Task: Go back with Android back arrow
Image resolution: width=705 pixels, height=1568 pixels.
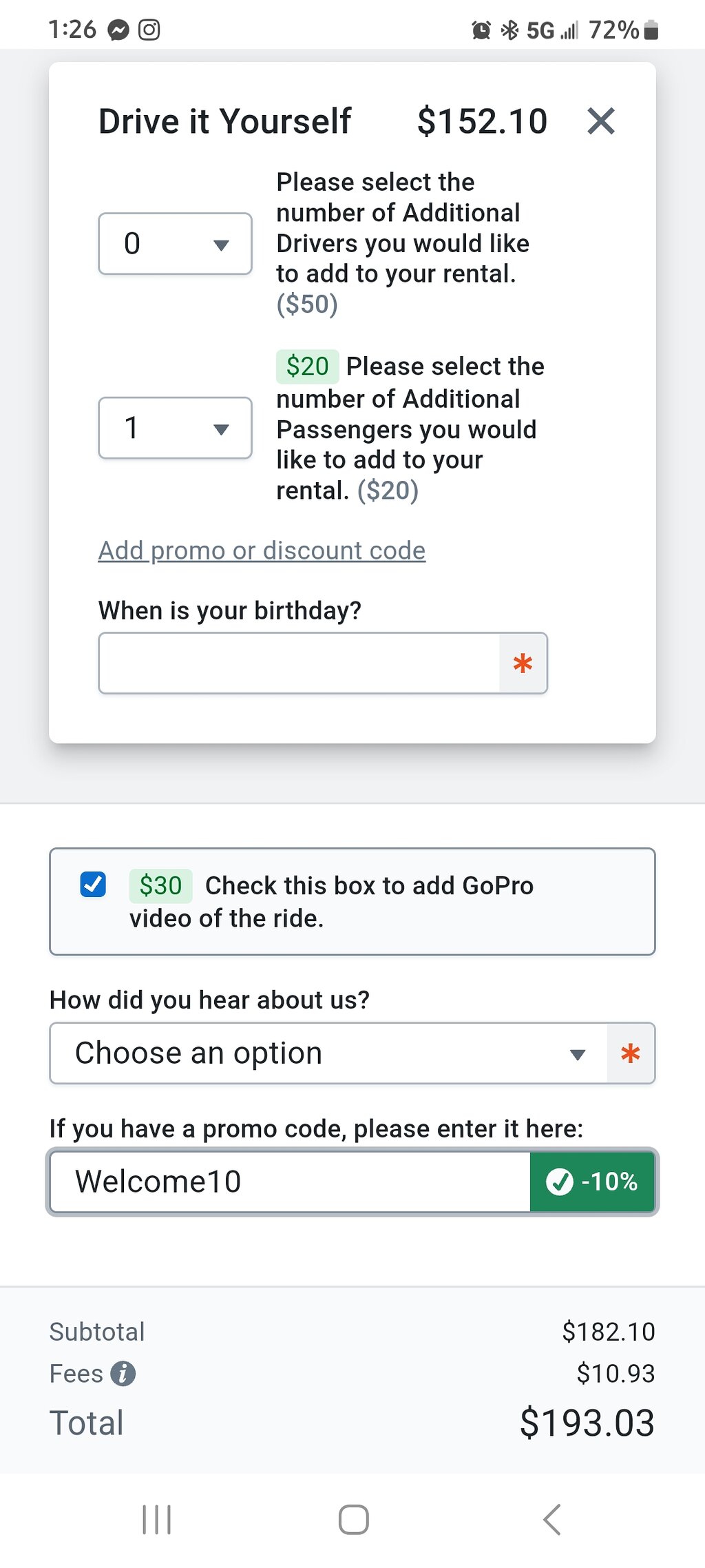Action: (551, 1519)
